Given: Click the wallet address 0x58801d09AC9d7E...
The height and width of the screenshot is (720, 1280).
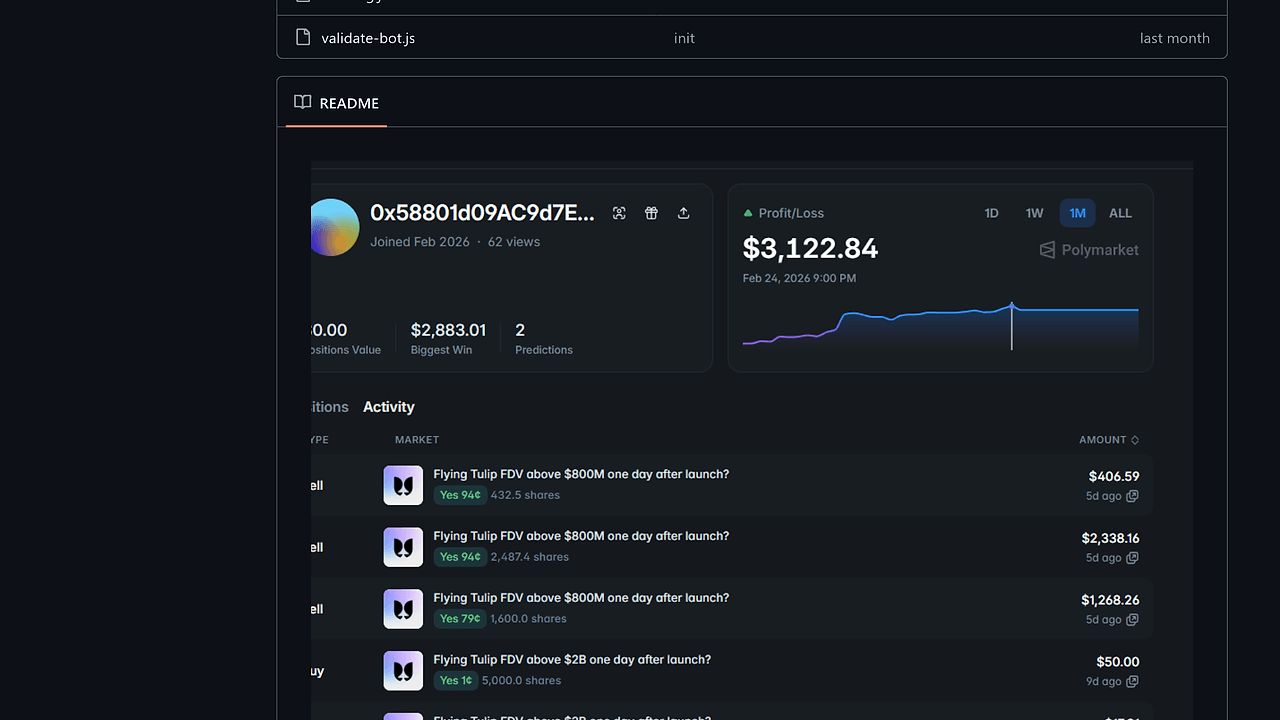Looking at the screenshot, I should click(x=482, y=213).
